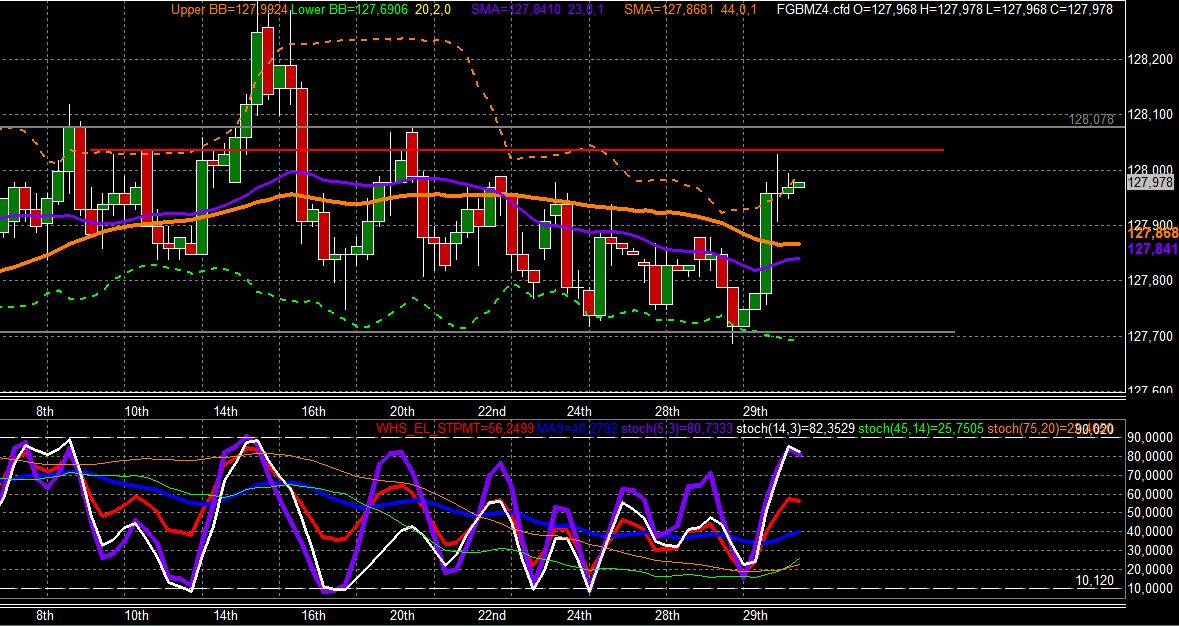The width and height of the screenshot is (1179, 626).
Task: Click the 128,000 price axis label
Action: [1151, 170]
